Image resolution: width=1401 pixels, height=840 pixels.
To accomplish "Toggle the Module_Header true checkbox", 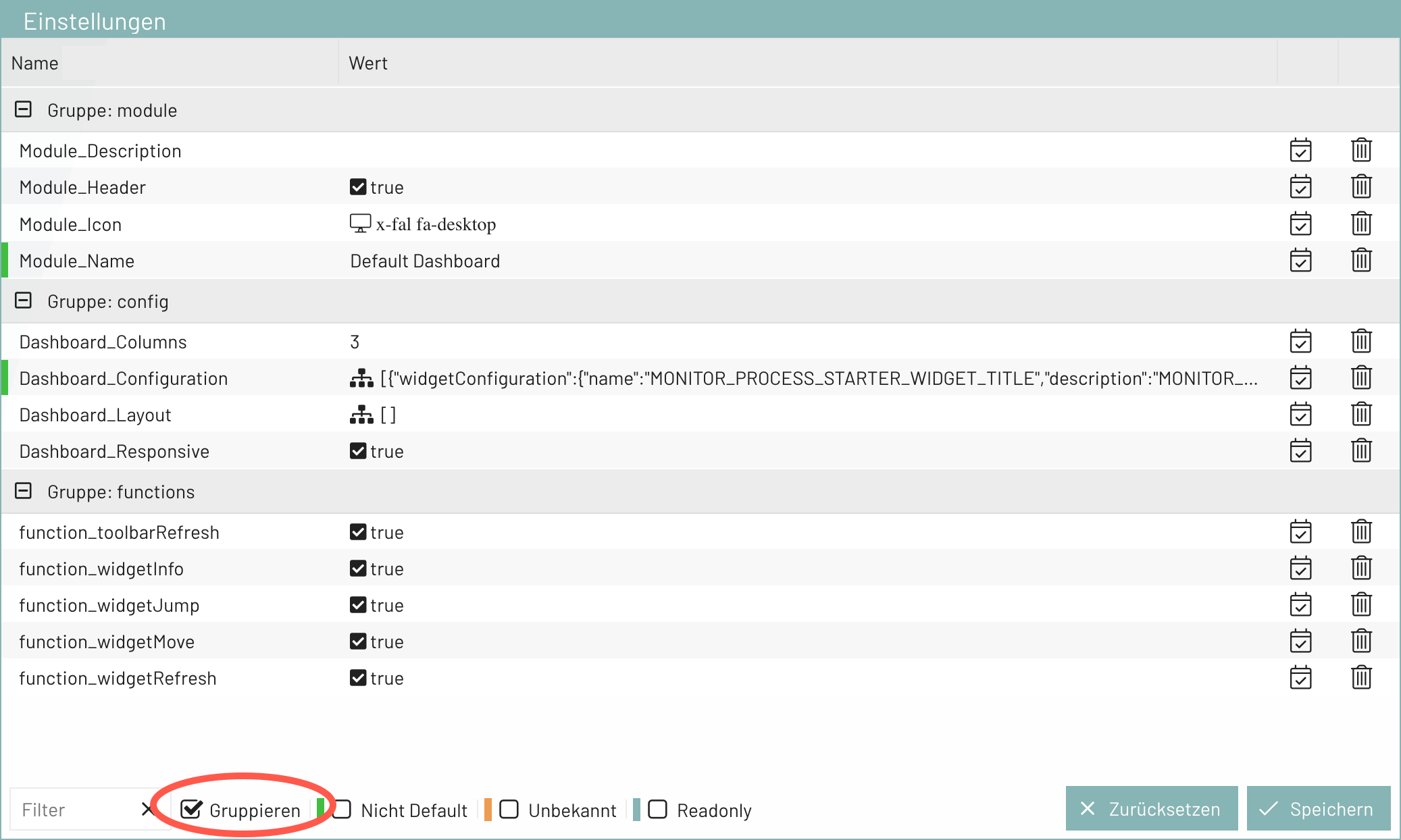I will point(358,187).
